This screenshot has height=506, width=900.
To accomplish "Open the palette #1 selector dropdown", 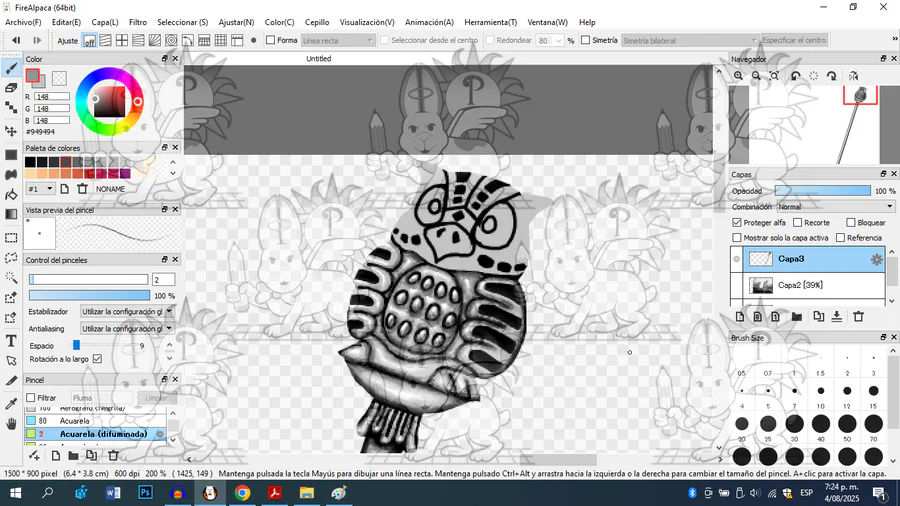I will pos(40,189).
